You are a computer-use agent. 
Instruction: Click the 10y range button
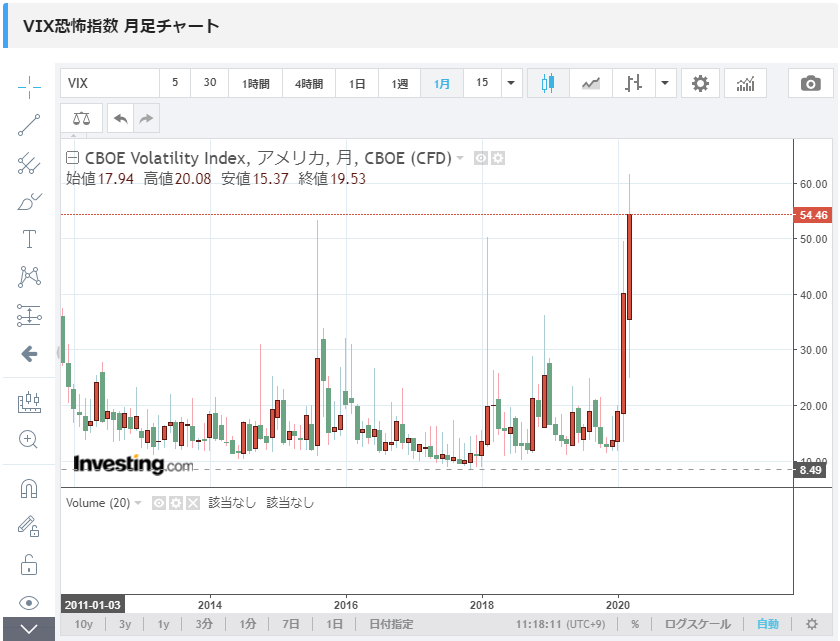click(84, 624)
